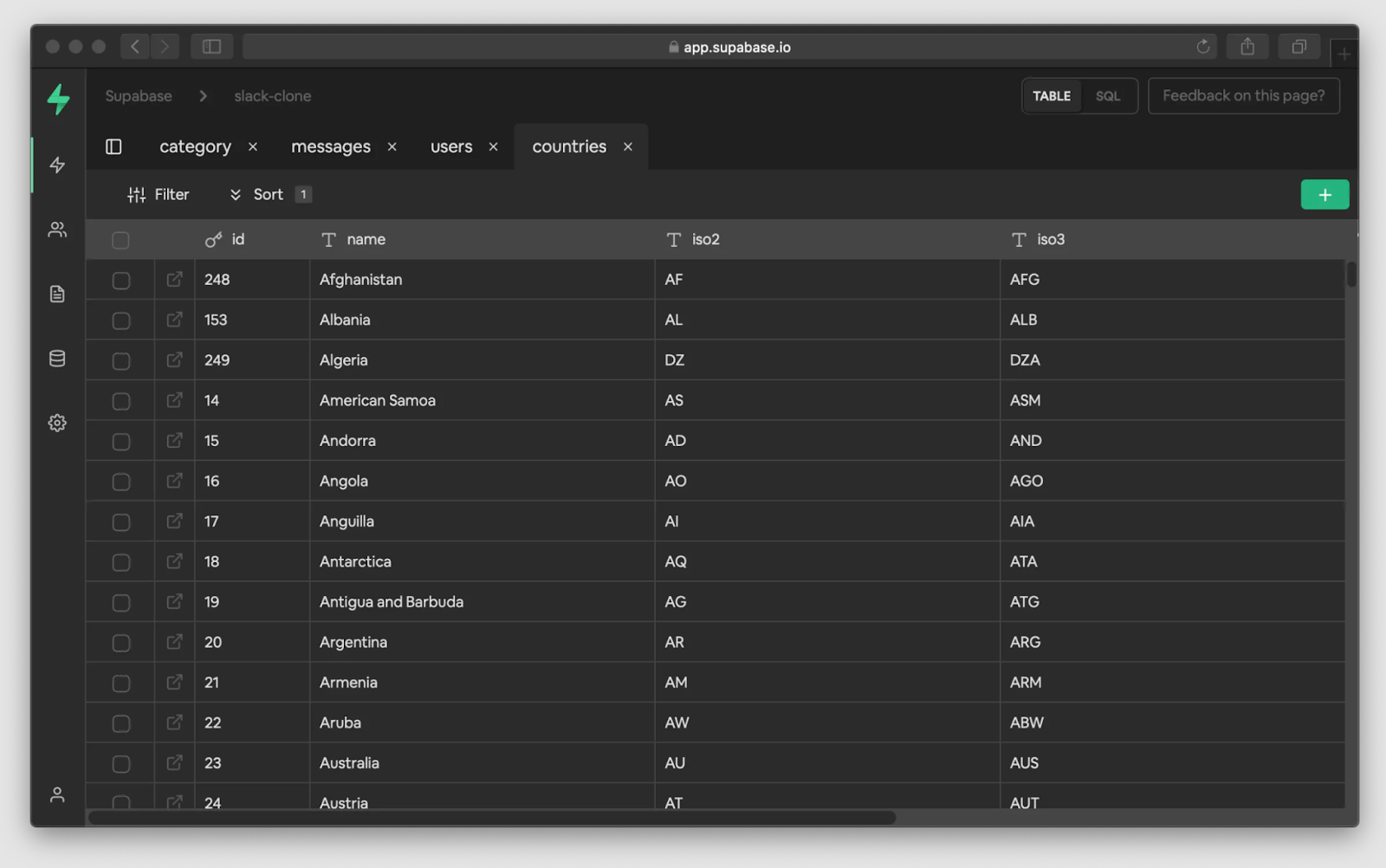
Task: Close the category tab
Action: click(x=253, y=146)
